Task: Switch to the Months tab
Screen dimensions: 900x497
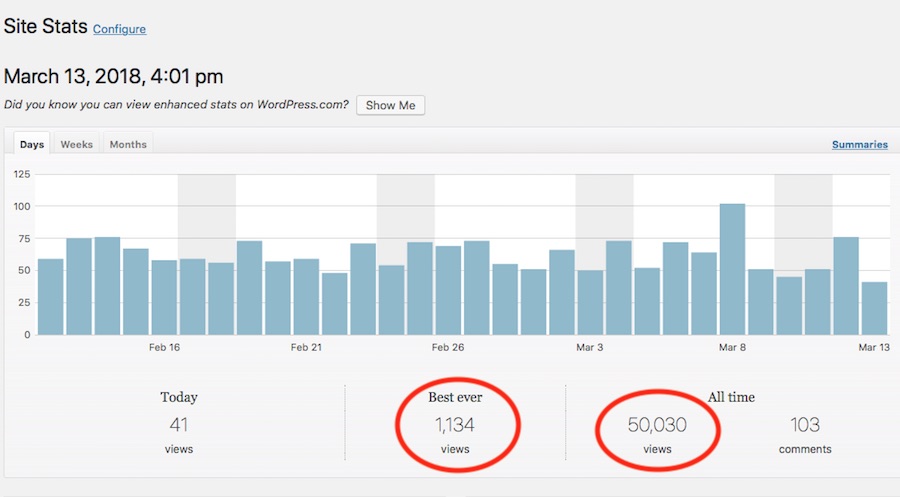Action: [128, 144]
